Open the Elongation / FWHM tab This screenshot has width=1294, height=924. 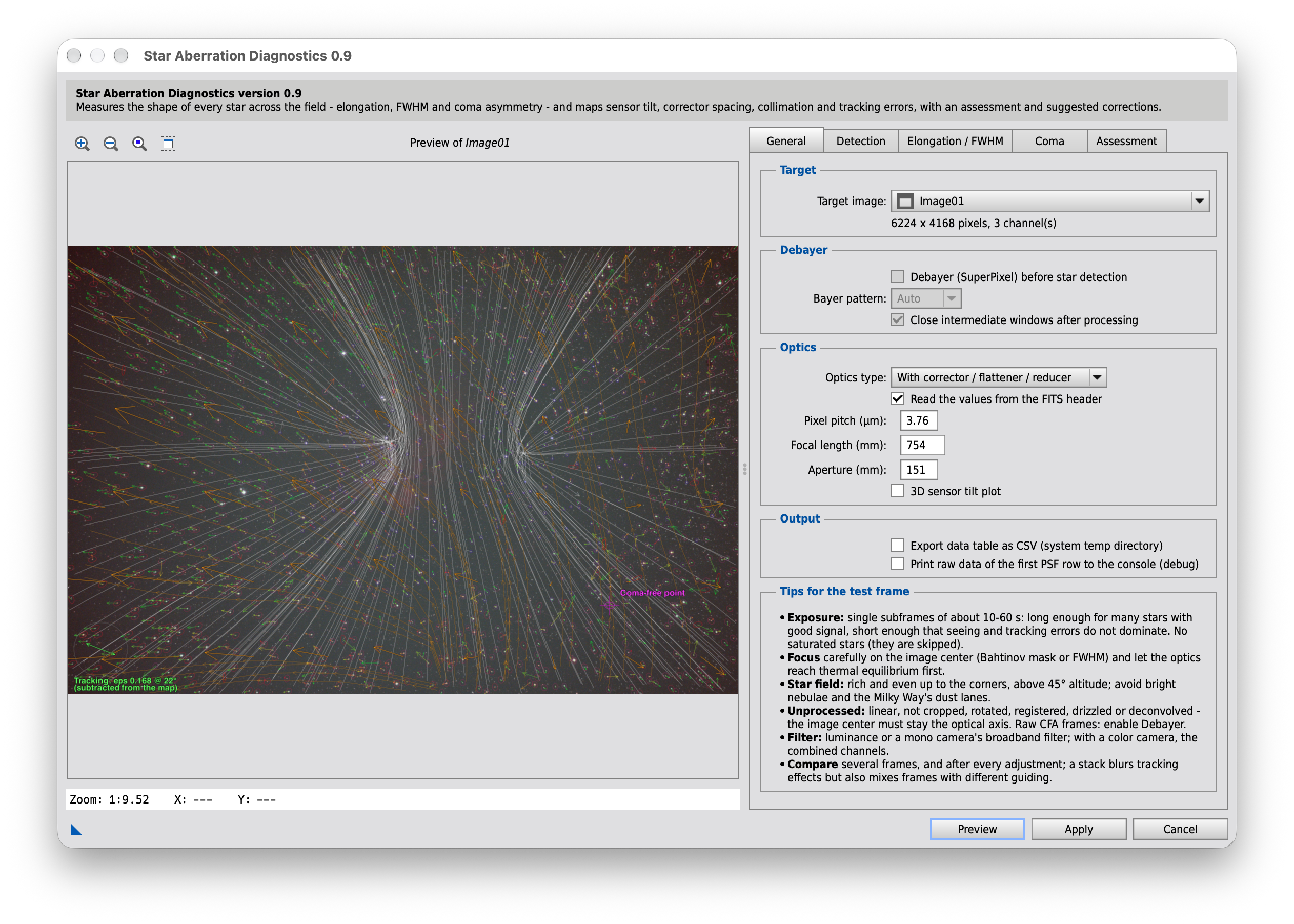click(x=955, y=141)
